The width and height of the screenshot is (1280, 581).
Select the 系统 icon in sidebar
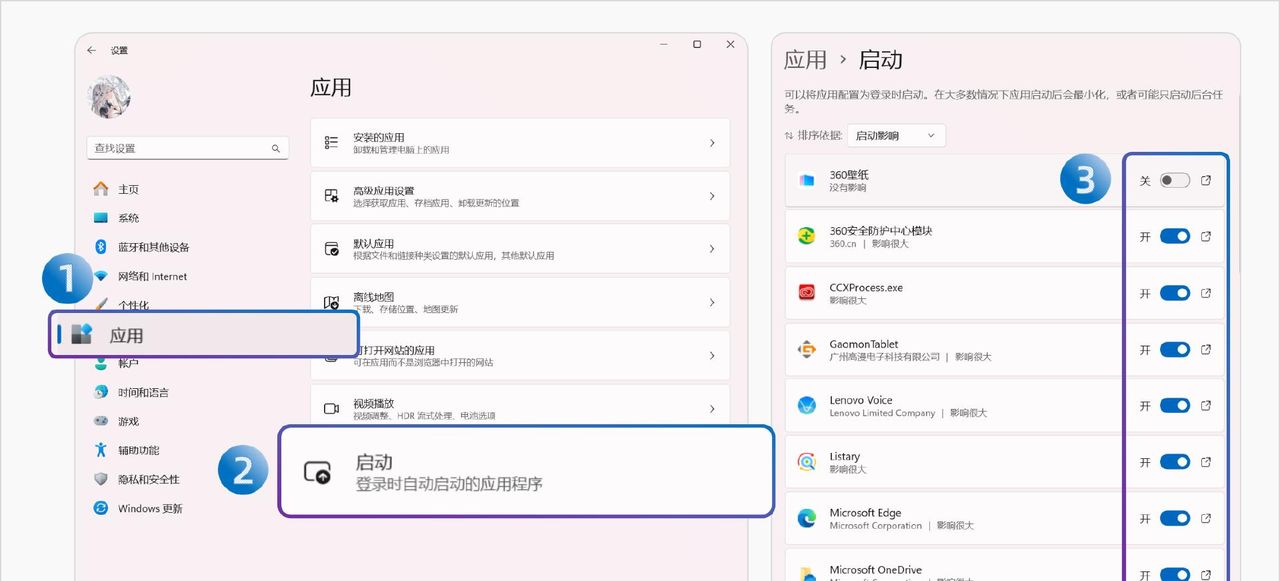pyautogui.click(x=101, y=217)
